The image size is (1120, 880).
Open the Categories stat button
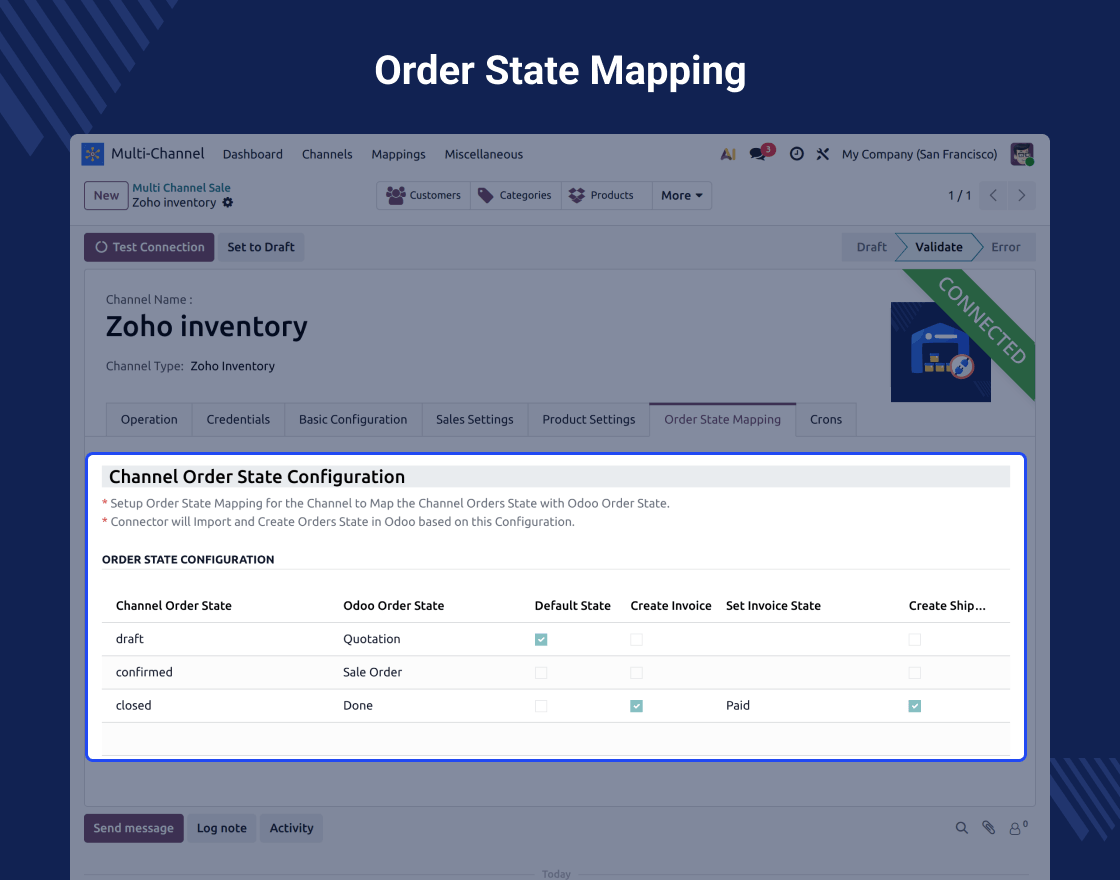516,196
